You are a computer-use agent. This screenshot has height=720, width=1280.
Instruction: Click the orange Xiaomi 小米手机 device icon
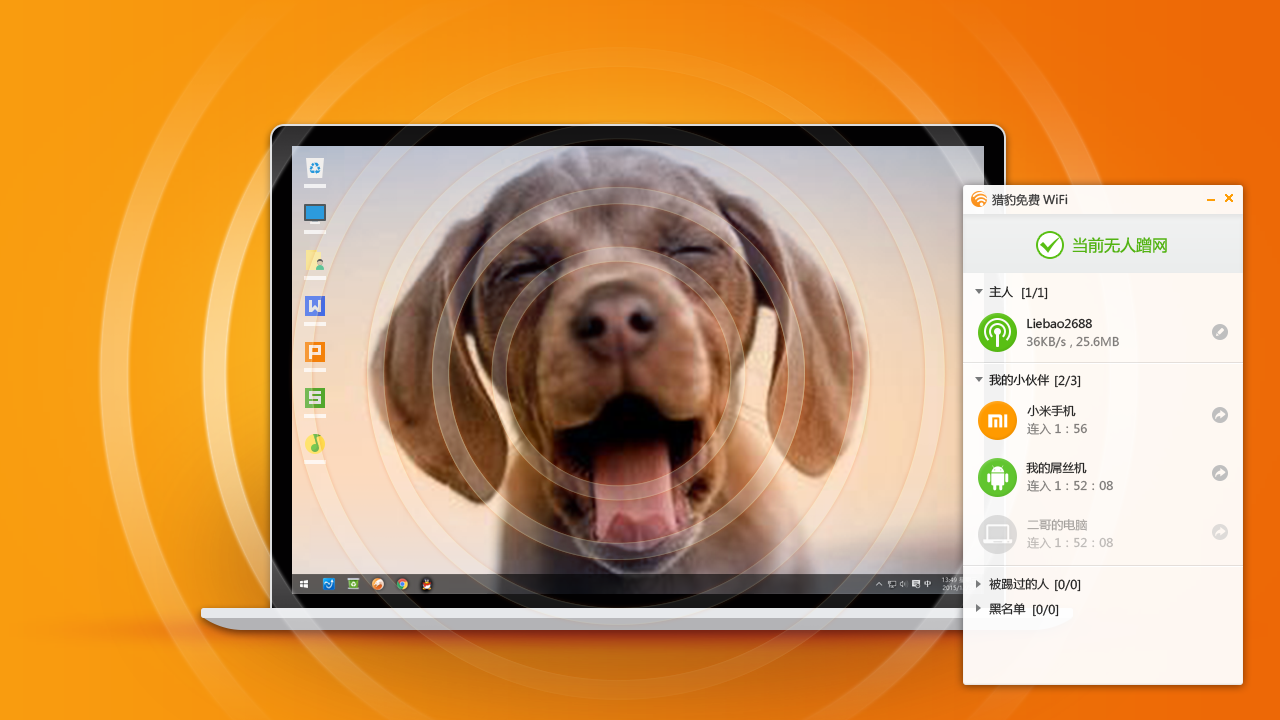997,420
